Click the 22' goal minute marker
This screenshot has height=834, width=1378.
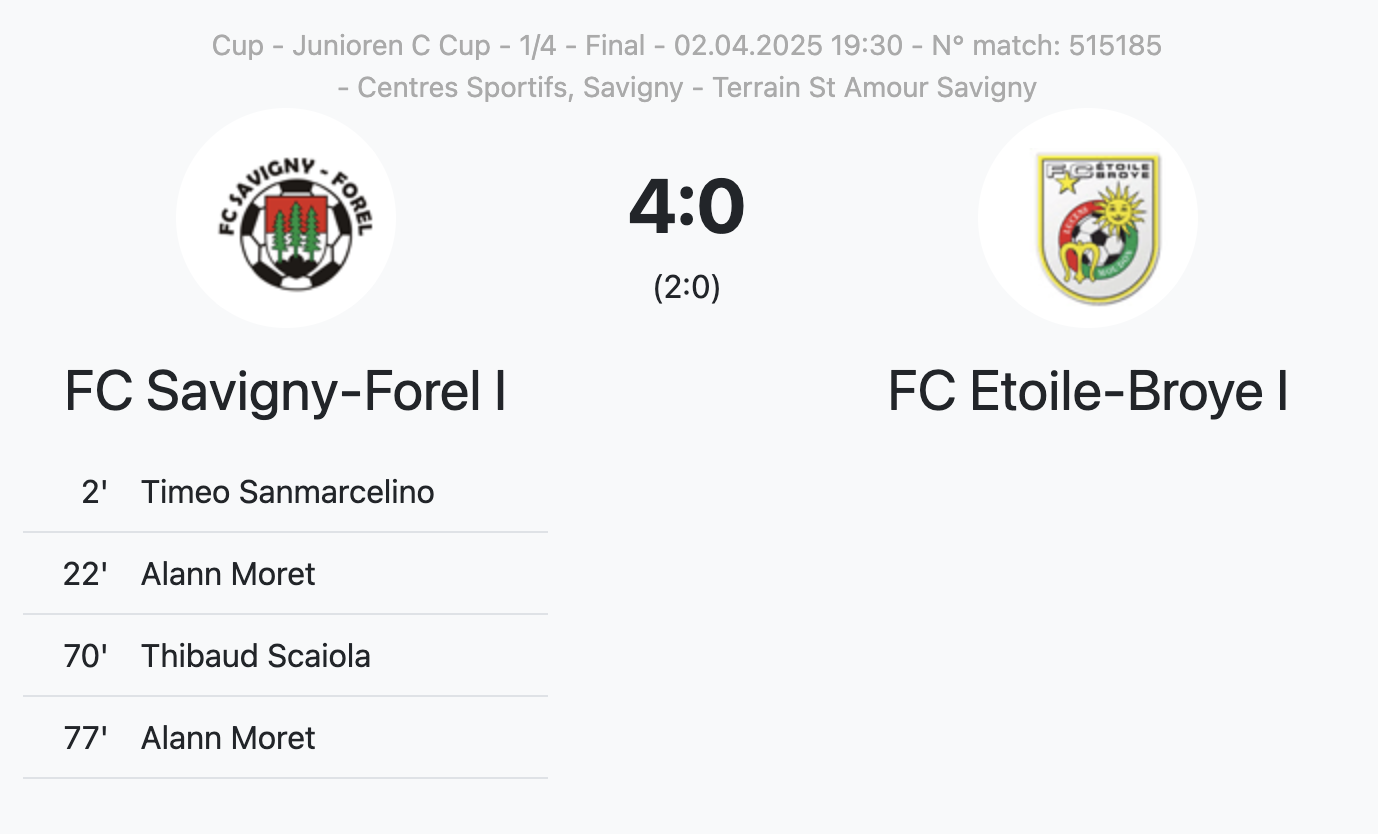click(x=86, y=574)
